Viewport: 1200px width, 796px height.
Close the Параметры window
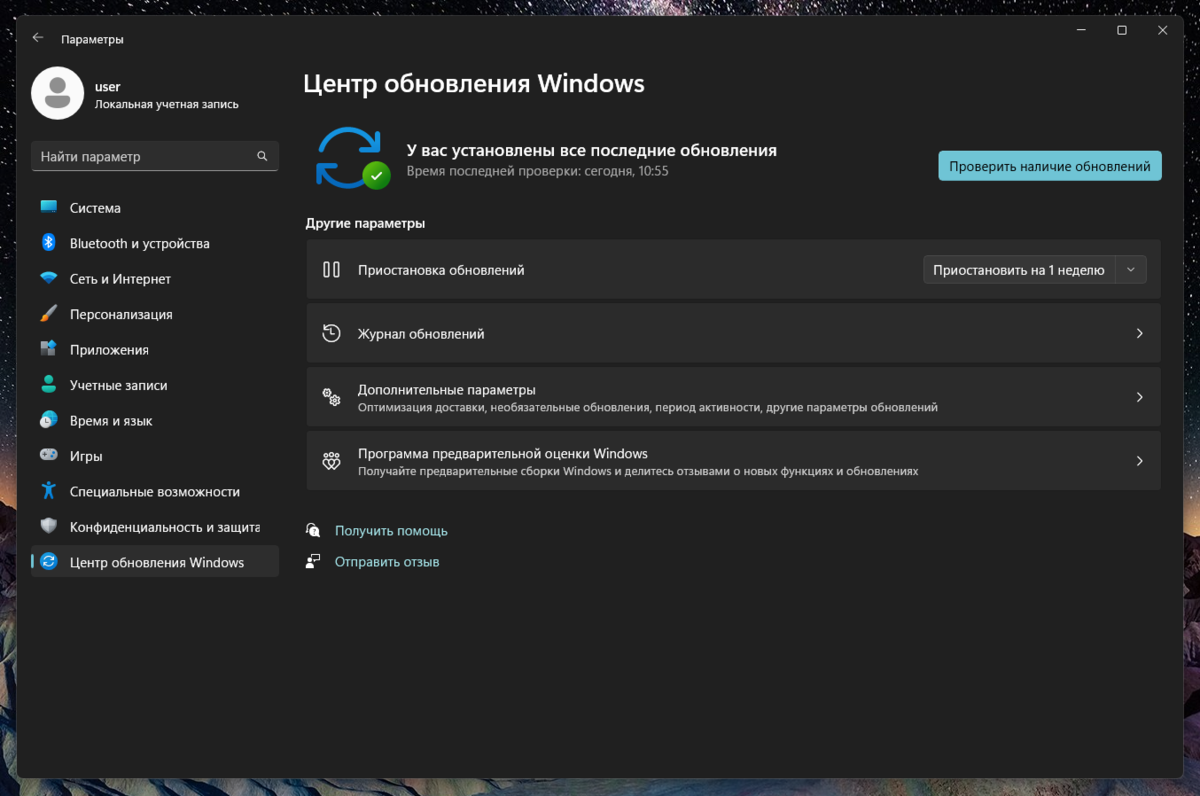1162,31
